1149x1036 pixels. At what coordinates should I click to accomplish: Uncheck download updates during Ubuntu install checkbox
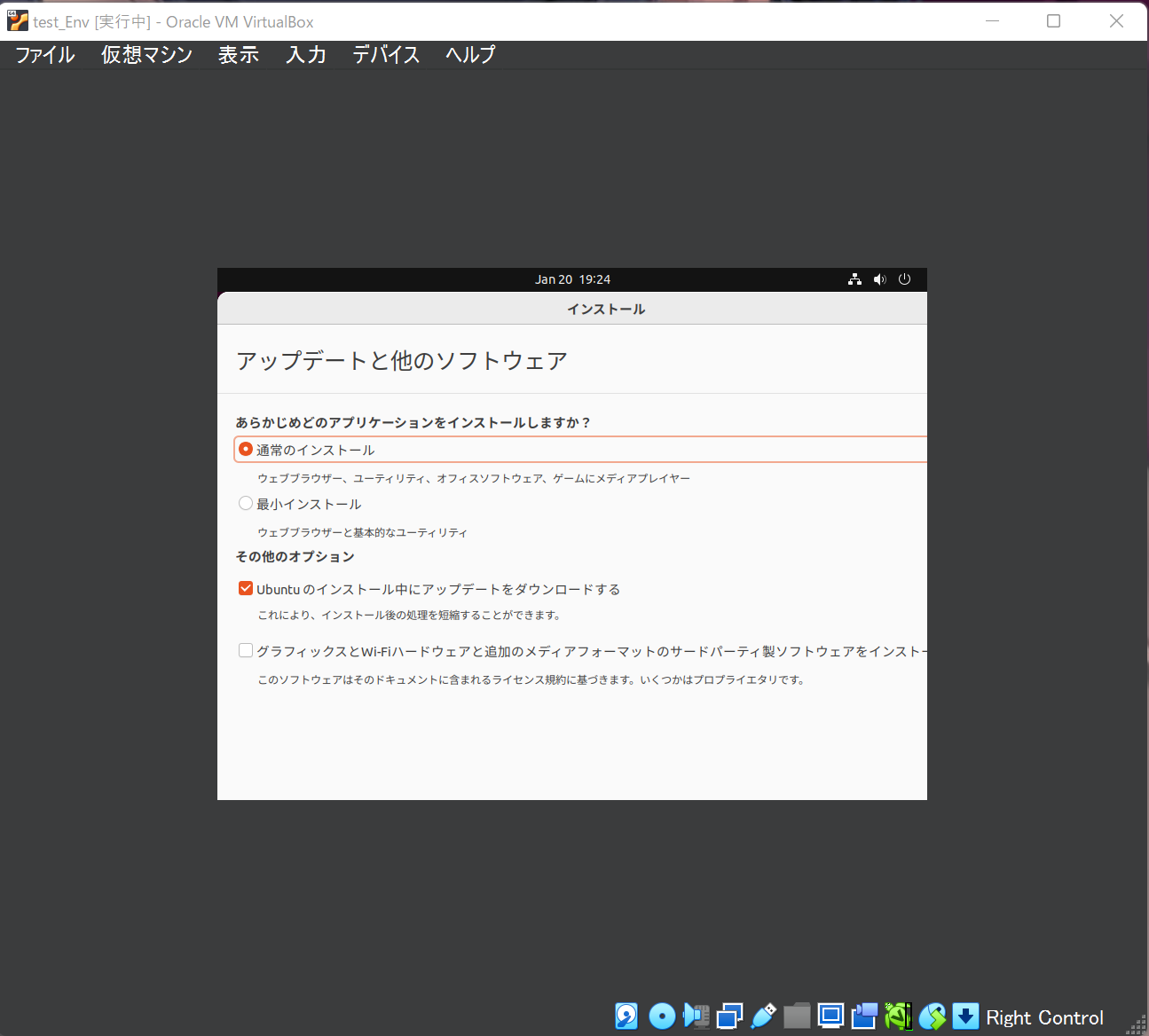pyautogui.click(x=246, y=589)
